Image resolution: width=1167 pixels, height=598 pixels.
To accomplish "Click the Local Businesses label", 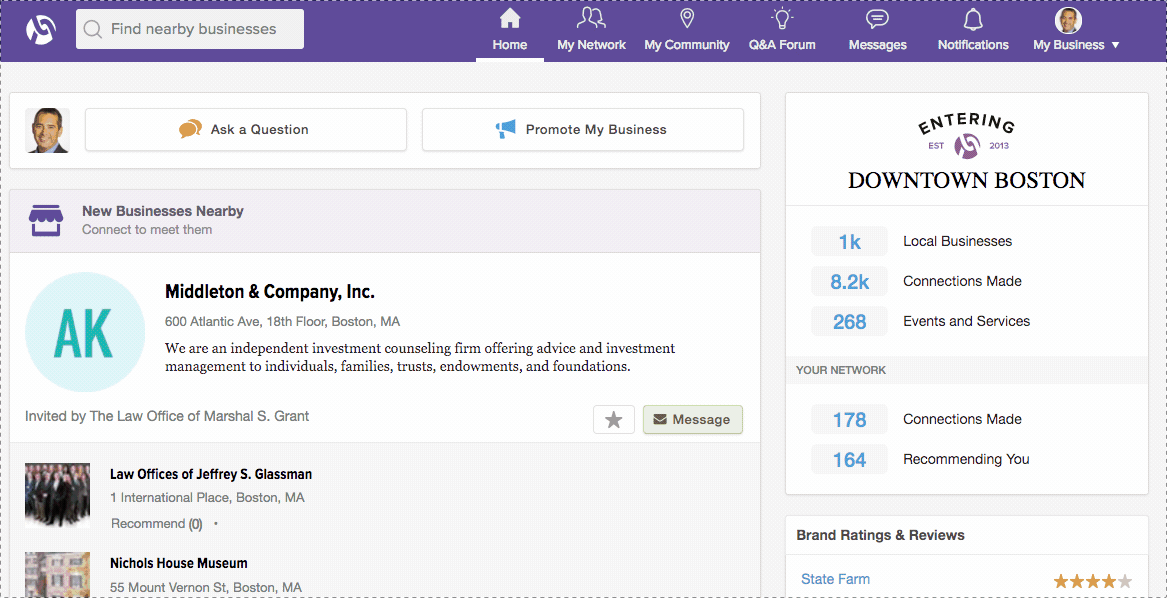I will pos(957,241).
